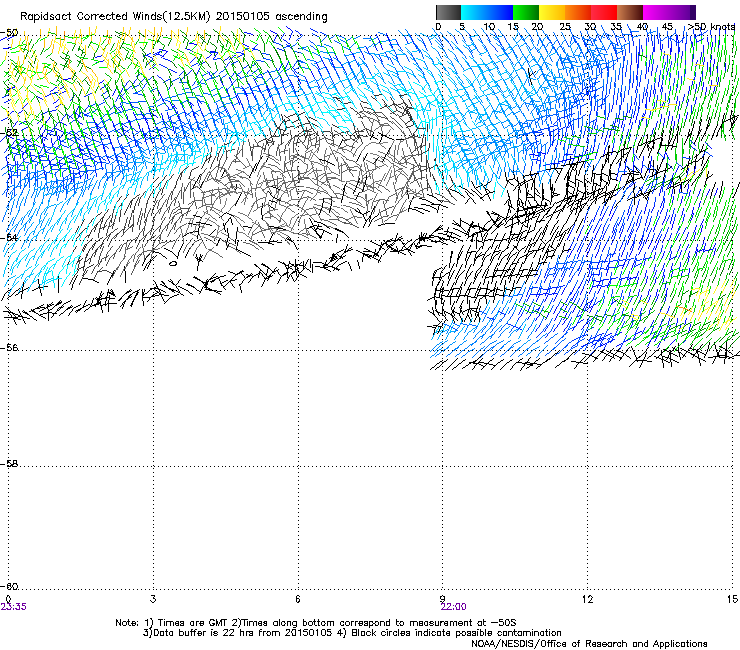Click the magenta 40-45 knots color swatch

click(656, 12)
